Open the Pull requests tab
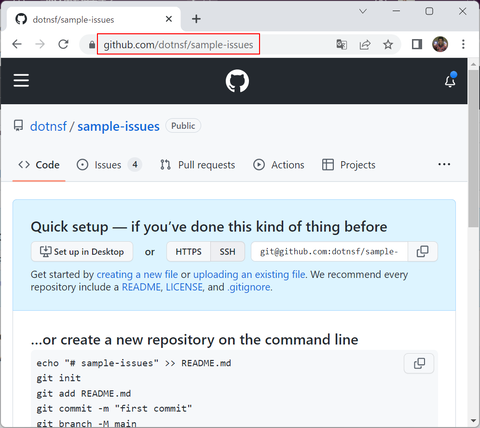480x428 pixels. pos(197,165)
